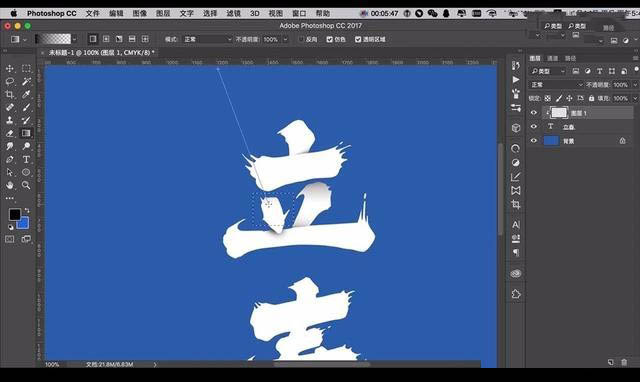The width and height of the screenshot is (640, 382).
Task: Select the Gradient tool
Action: point(26,133)
